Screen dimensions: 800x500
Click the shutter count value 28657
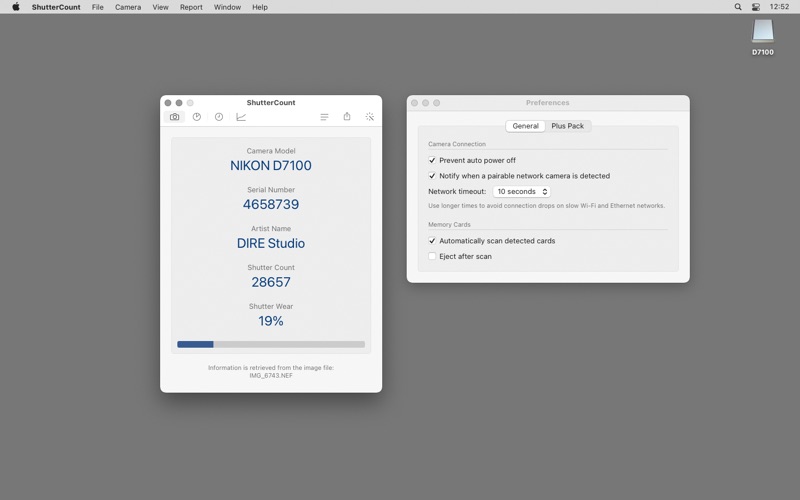pos(271,282)
